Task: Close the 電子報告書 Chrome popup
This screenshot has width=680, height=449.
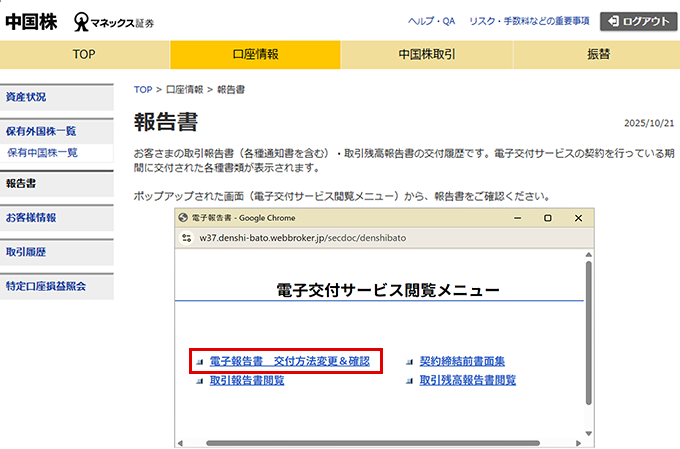Action: (x=578, y=218)
